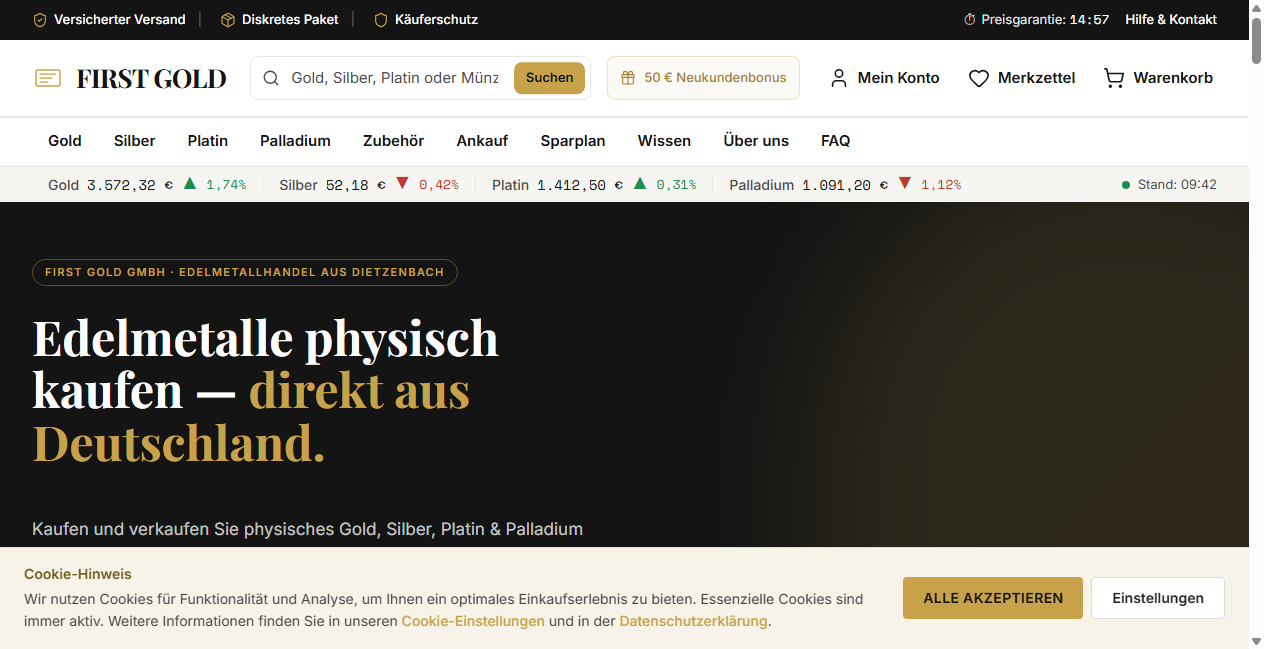Click the package icon beside Diskretes Paket
This screenshot has width=1264, height=649.
click(x=228, y=20)
